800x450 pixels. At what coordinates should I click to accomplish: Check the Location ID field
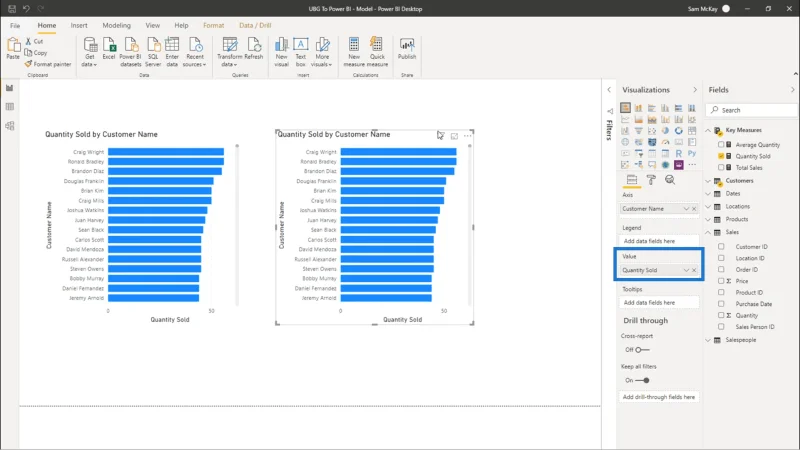pyautogui.click(x=721, y=258)
